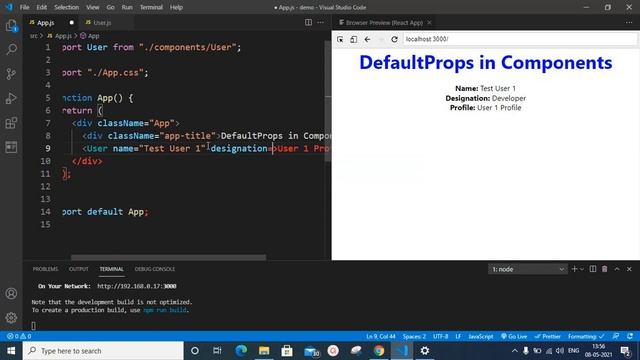Open the Edit menu
640x360 pixels.
[42, 7]
